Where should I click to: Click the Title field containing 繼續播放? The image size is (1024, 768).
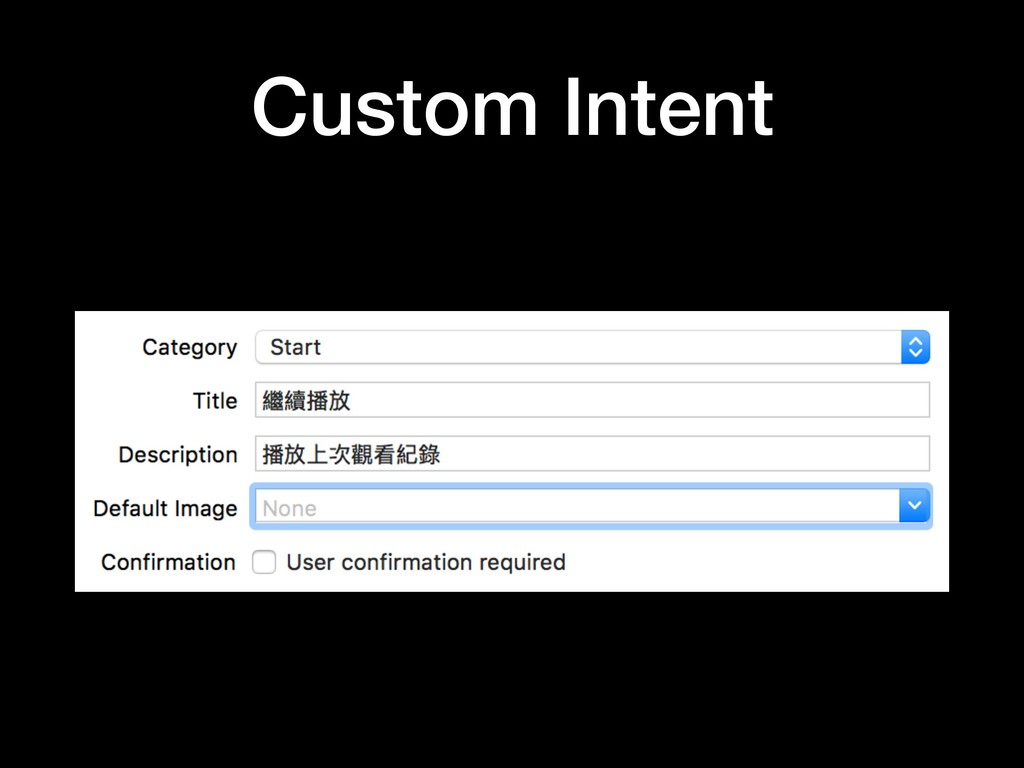592,400
